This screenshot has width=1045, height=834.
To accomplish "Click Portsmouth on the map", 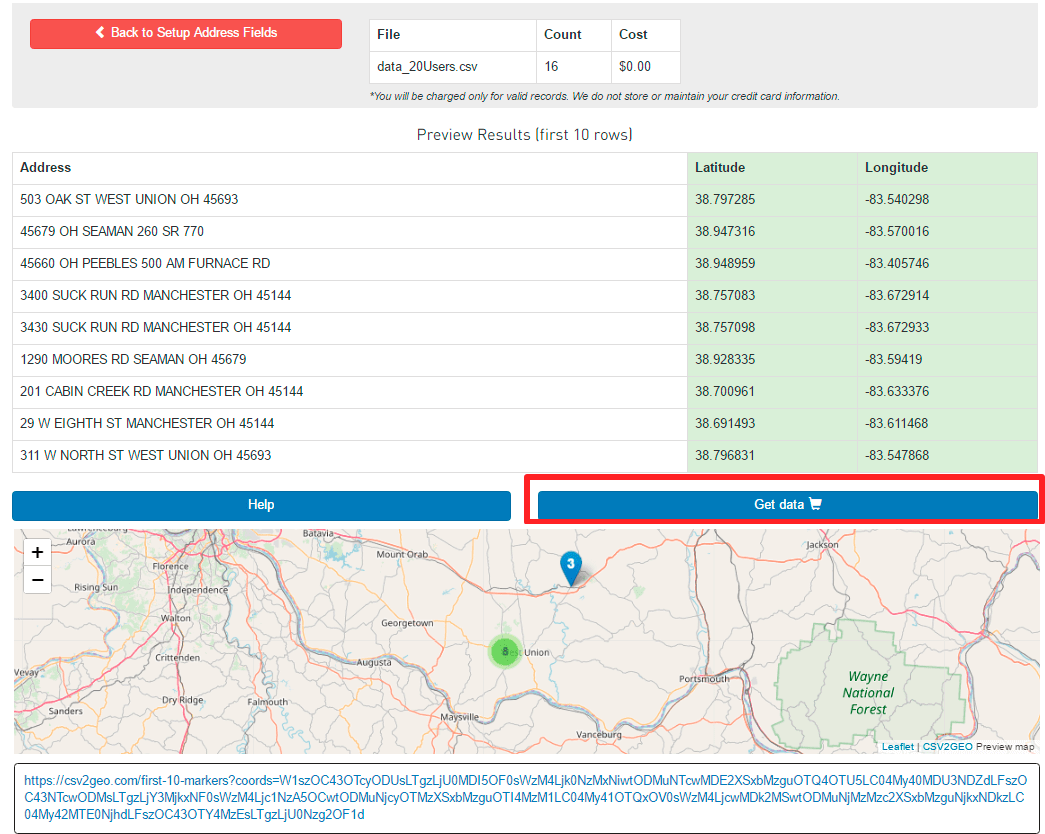I will click(x=704, y=679).
